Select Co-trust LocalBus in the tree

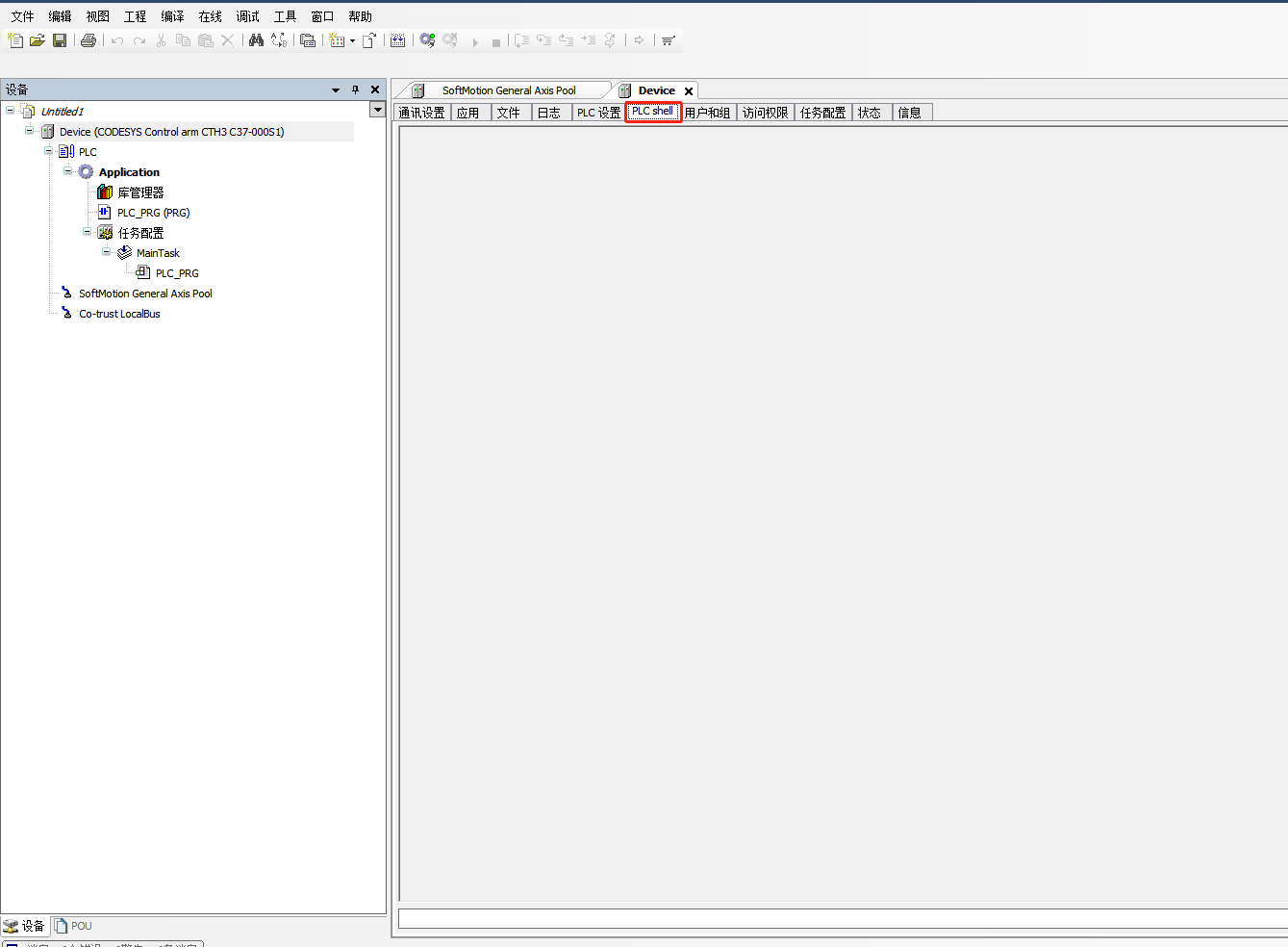[119, 314]
